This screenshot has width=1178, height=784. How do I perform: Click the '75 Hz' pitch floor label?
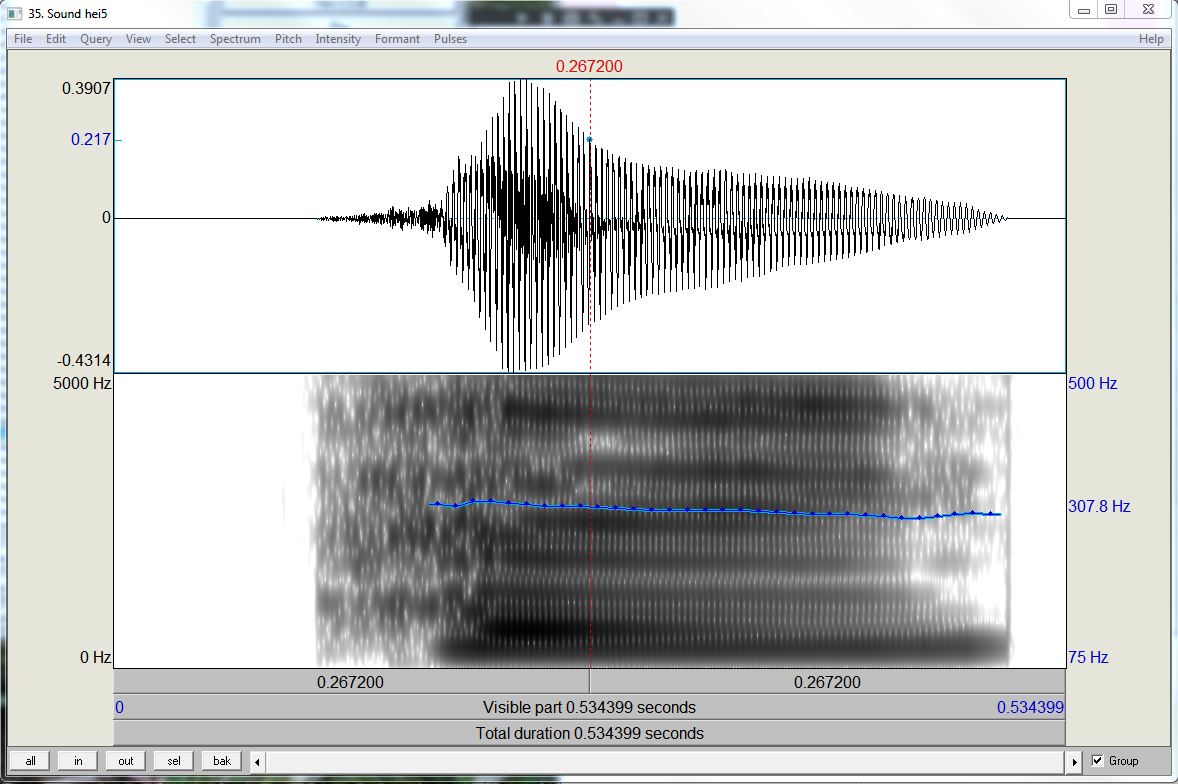(x=1088, y=657)
